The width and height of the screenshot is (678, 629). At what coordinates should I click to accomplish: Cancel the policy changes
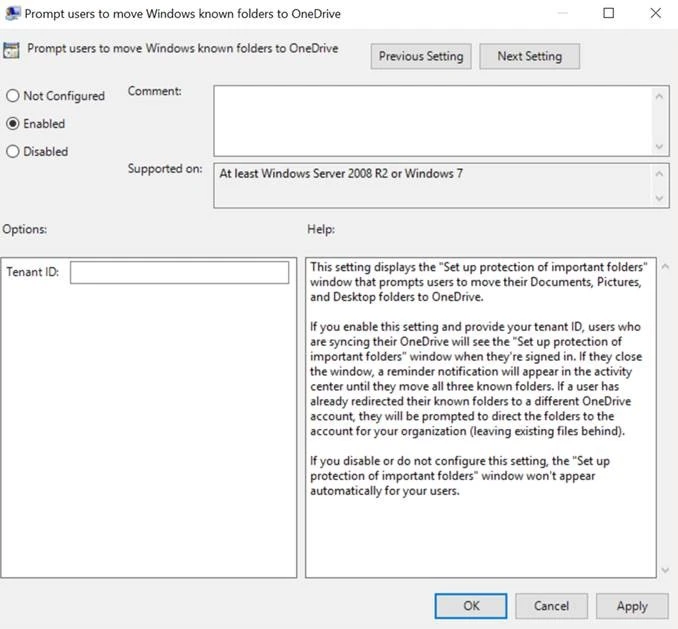(551, 606)
